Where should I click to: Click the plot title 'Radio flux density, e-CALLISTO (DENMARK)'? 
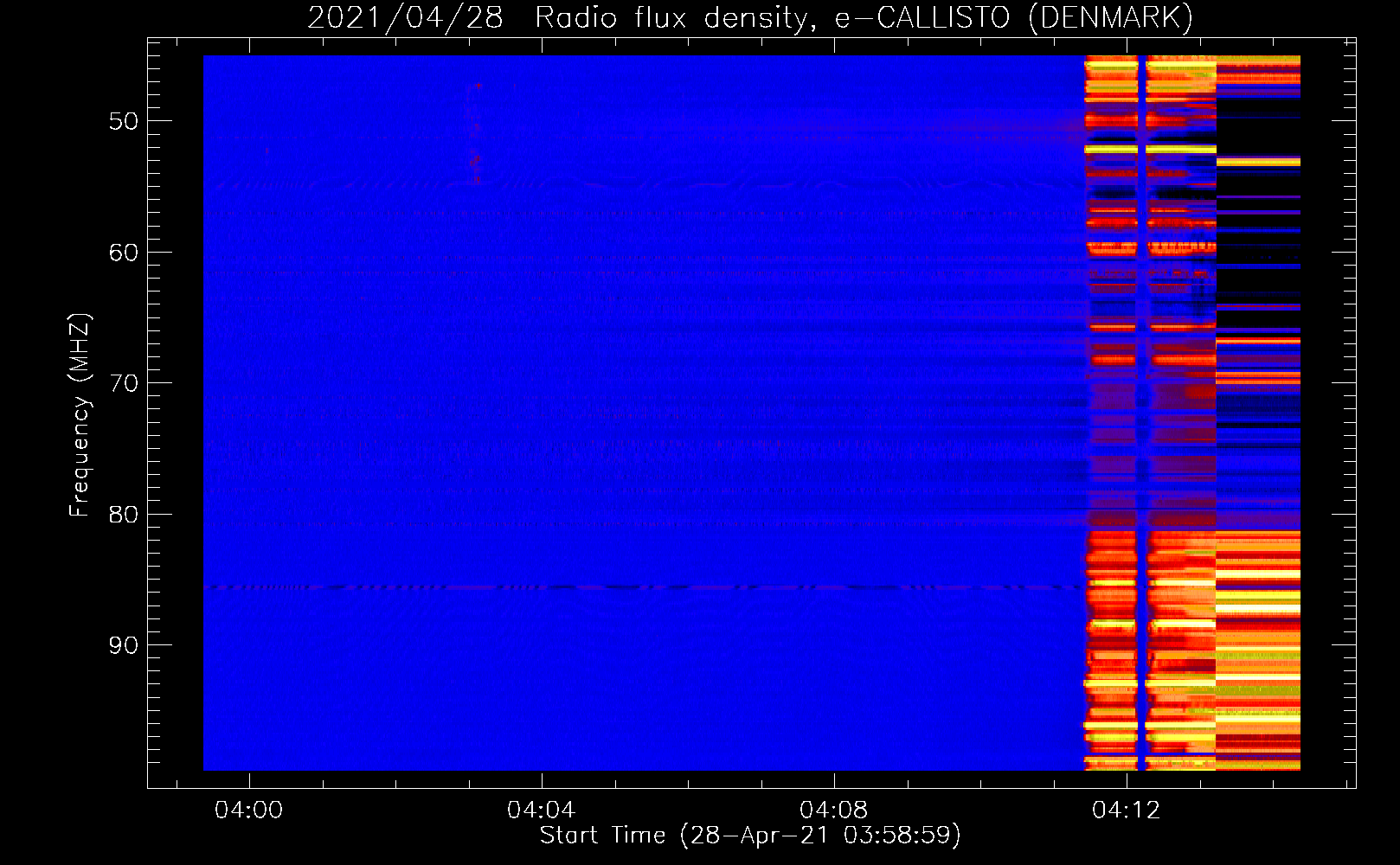[x=864, y=18]
